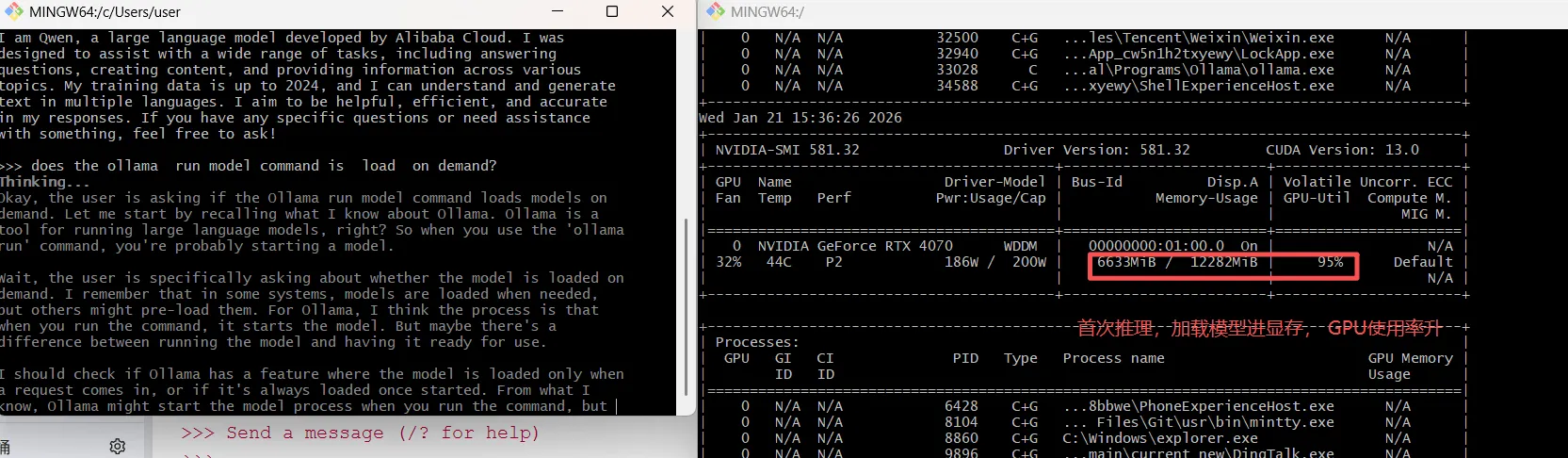This screenshot has width=1568, height=458.
Task: Click the 'MINGW64:/c/Users/user' title text
Action: pos(105,12)
